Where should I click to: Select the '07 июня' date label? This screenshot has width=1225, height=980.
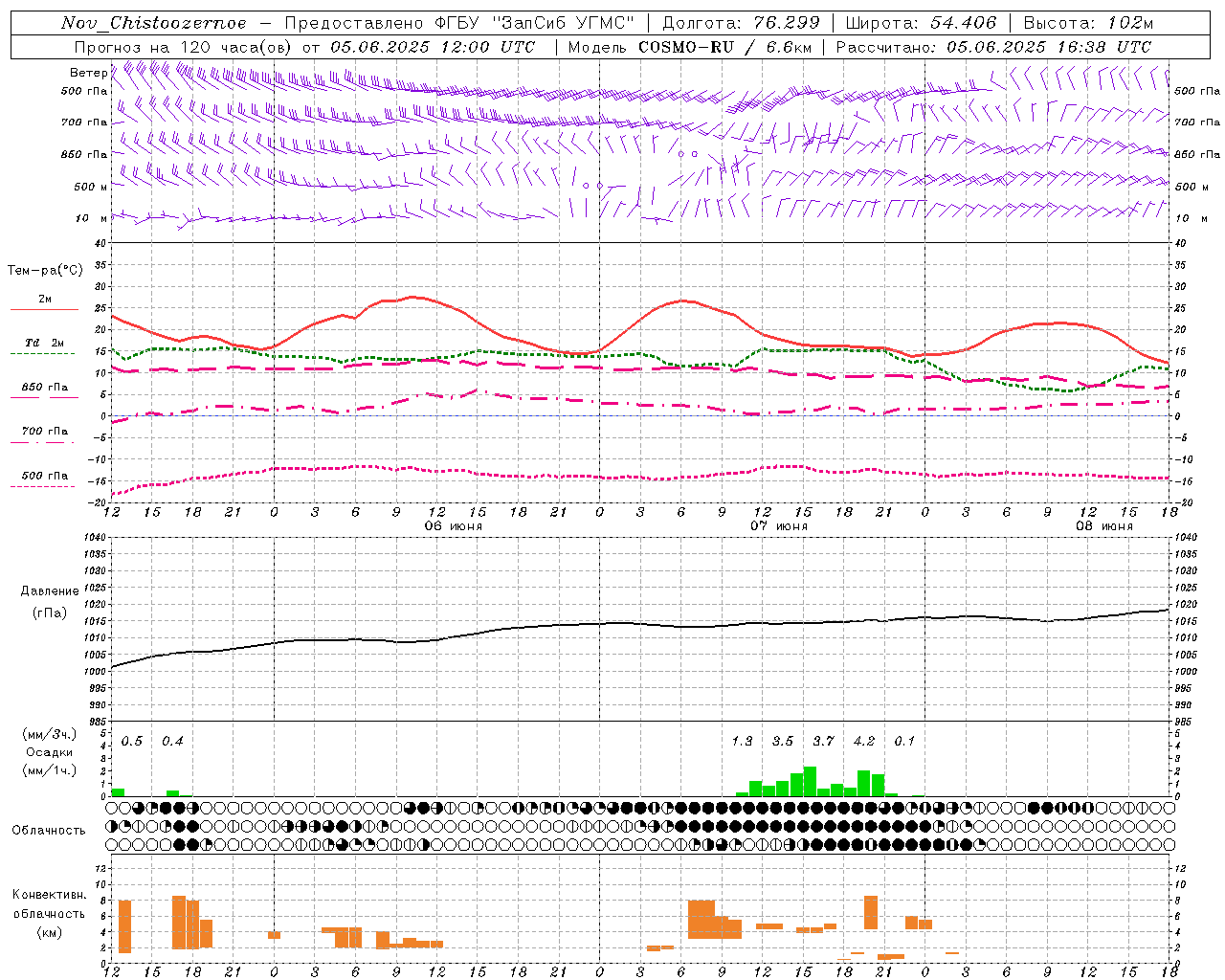click(778, 526)
